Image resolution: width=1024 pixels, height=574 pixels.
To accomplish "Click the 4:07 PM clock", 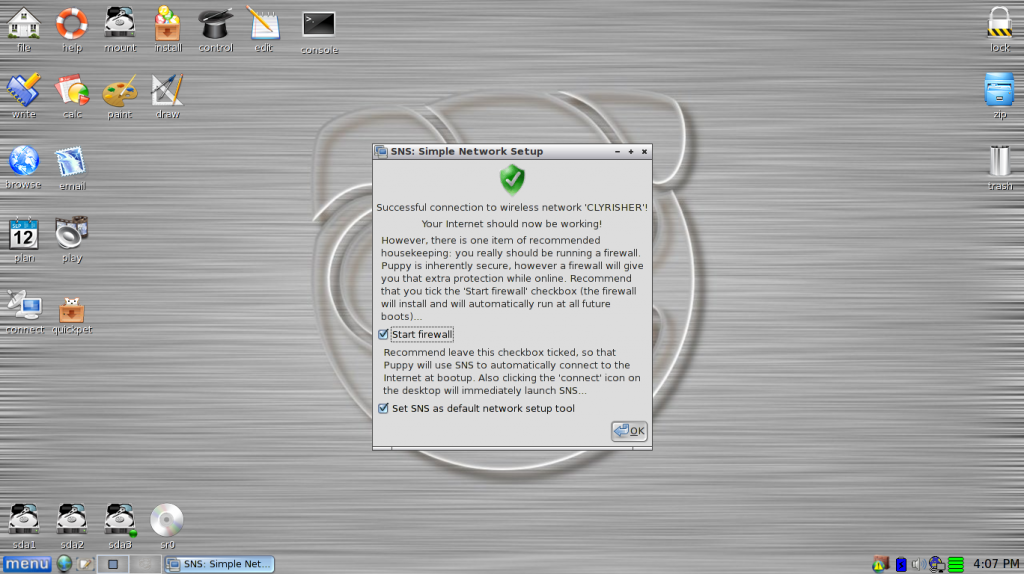I will click(996, 564).
